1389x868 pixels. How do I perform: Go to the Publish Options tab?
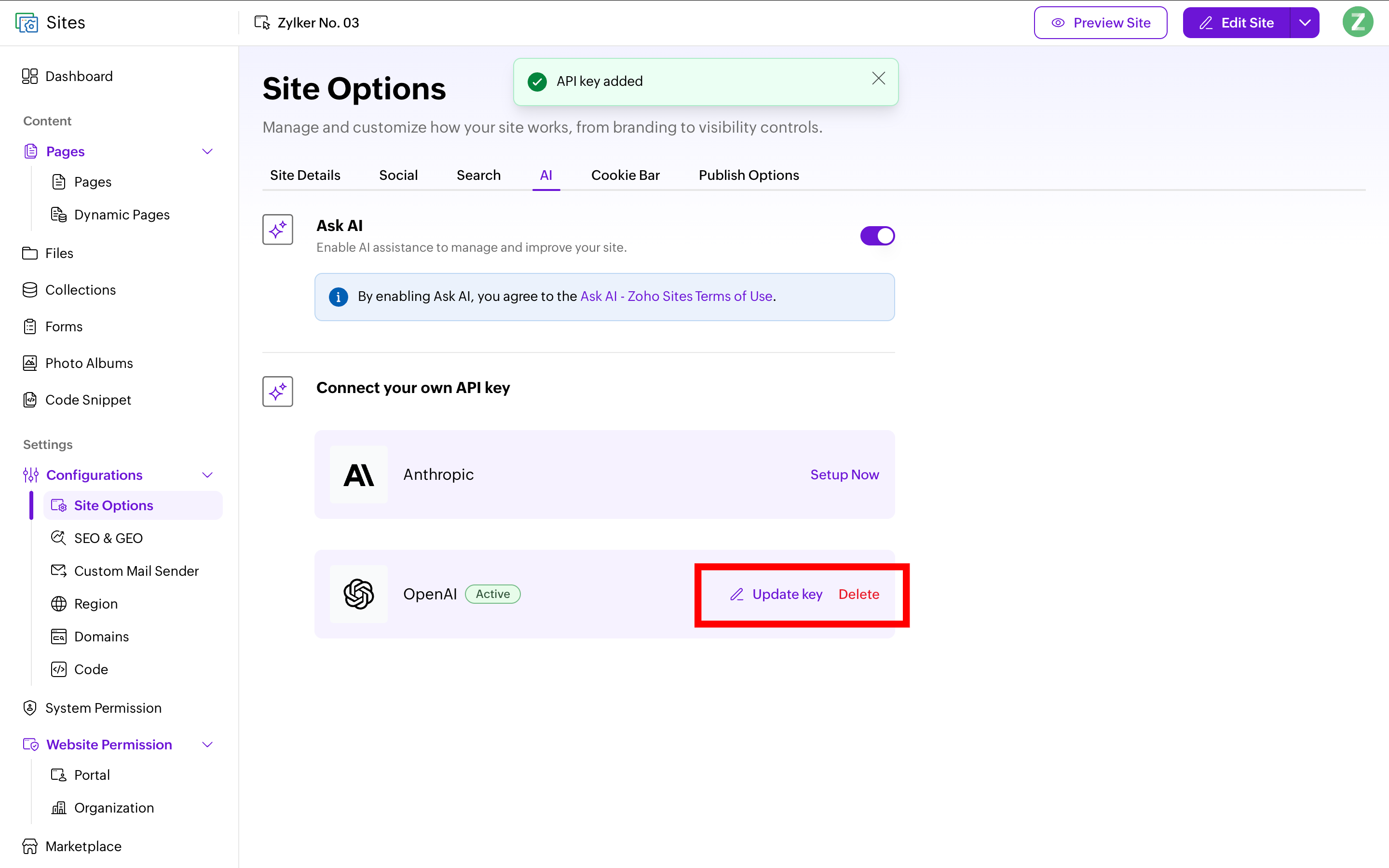point(749,175)
